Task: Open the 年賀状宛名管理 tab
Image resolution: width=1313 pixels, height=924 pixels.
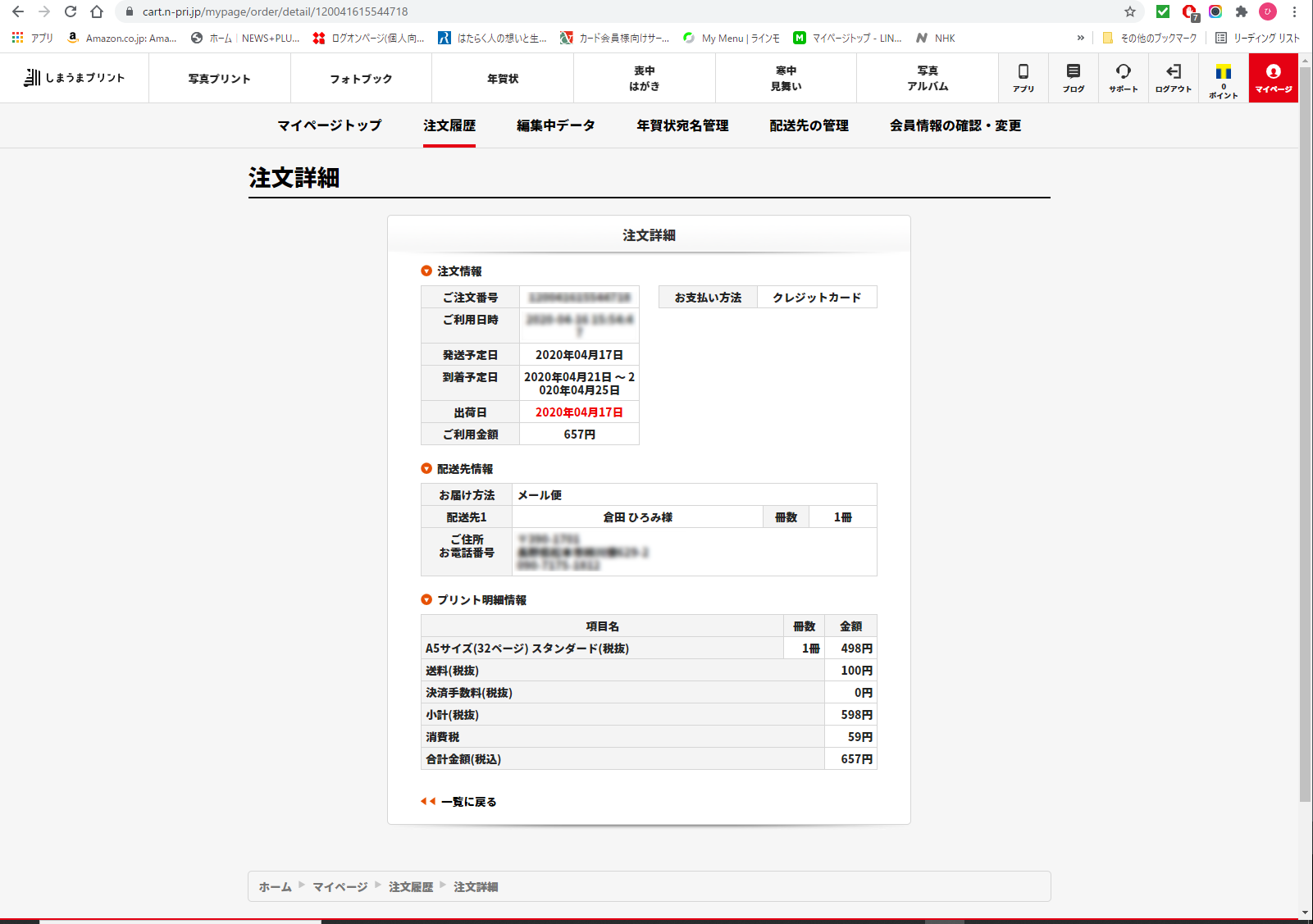Action: click(682, 125)
